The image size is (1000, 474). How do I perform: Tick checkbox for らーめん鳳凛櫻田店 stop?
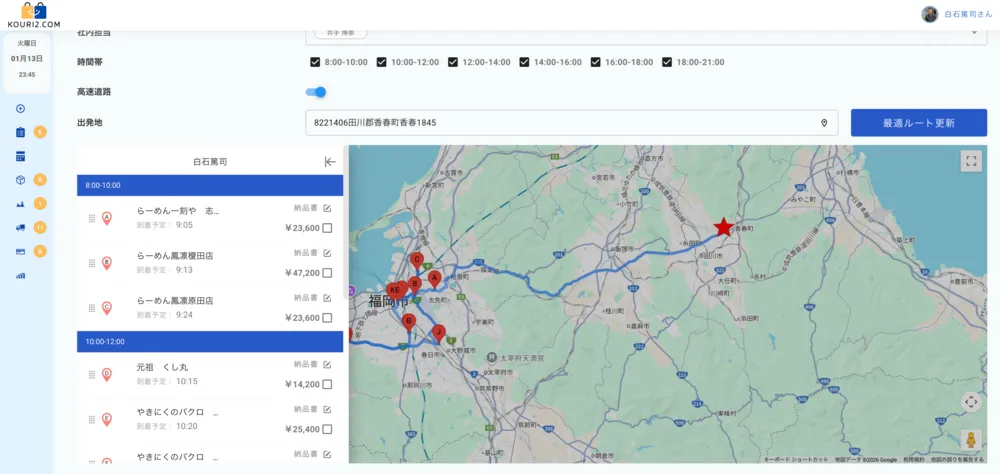click(x=327, y=273)
